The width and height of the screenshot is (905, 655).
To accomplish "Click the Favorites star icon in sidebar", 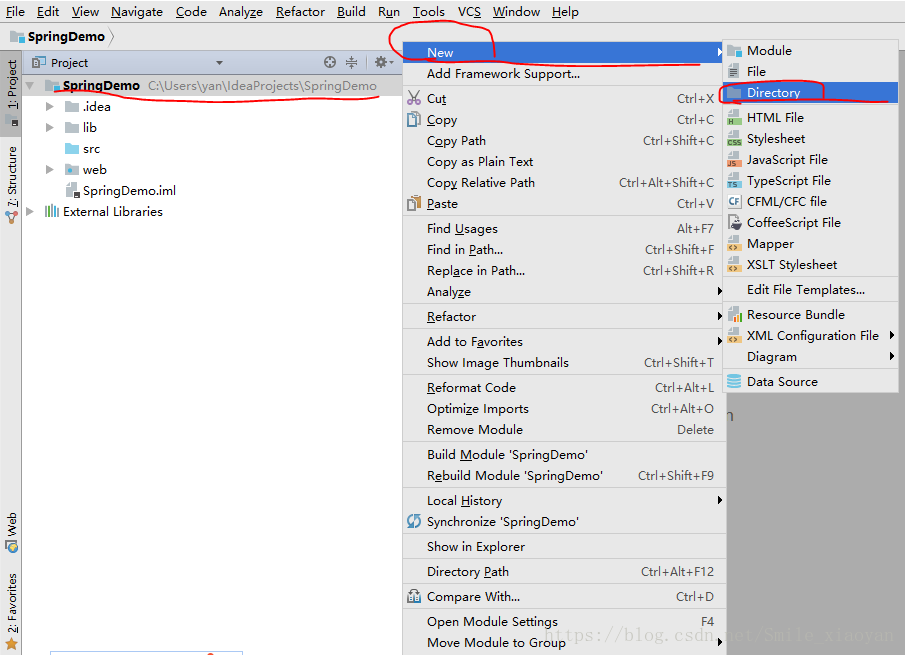I will point(12,644).
